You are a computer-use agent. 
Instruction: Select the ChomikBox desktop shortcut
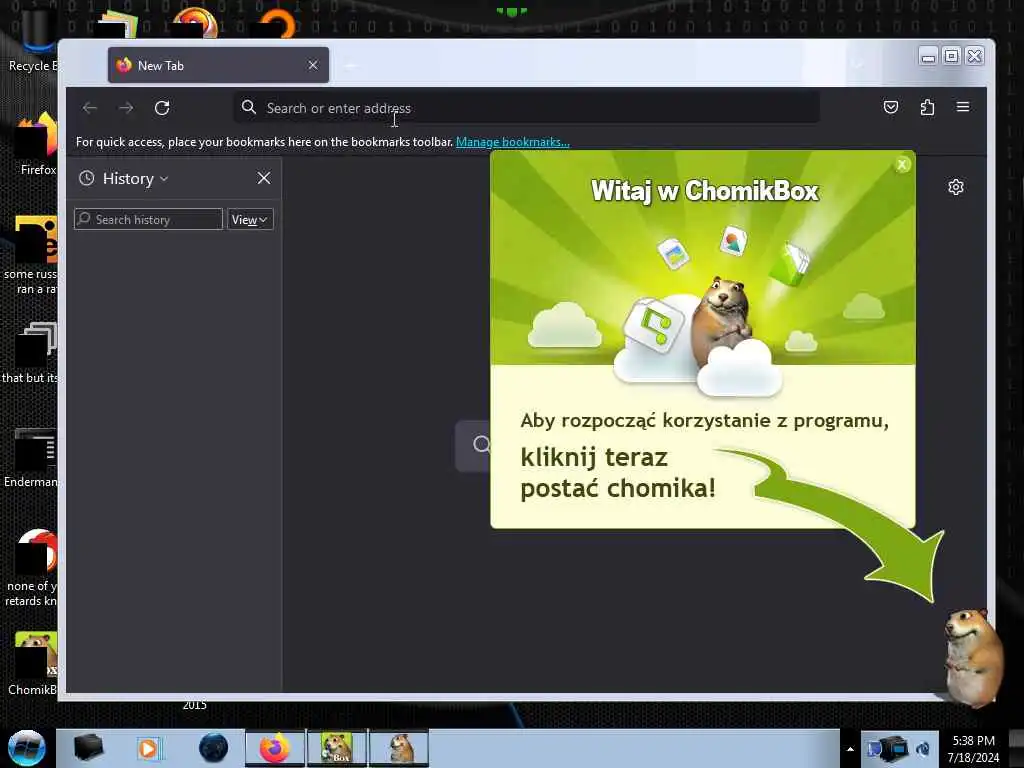tap(33, 664)
